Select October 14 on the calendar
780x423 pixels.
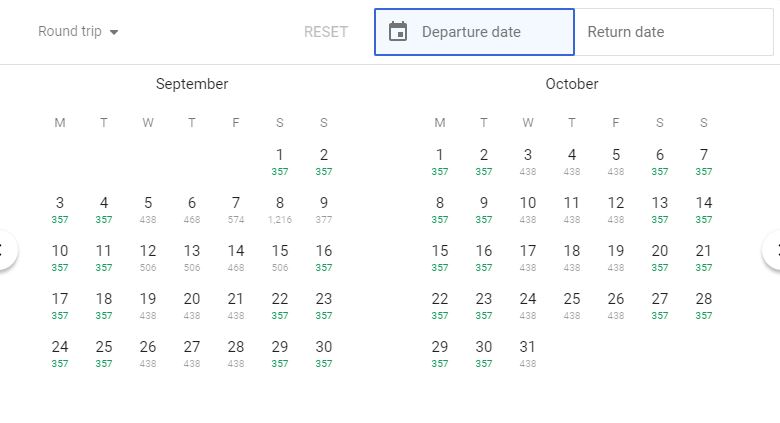(704, 208)
